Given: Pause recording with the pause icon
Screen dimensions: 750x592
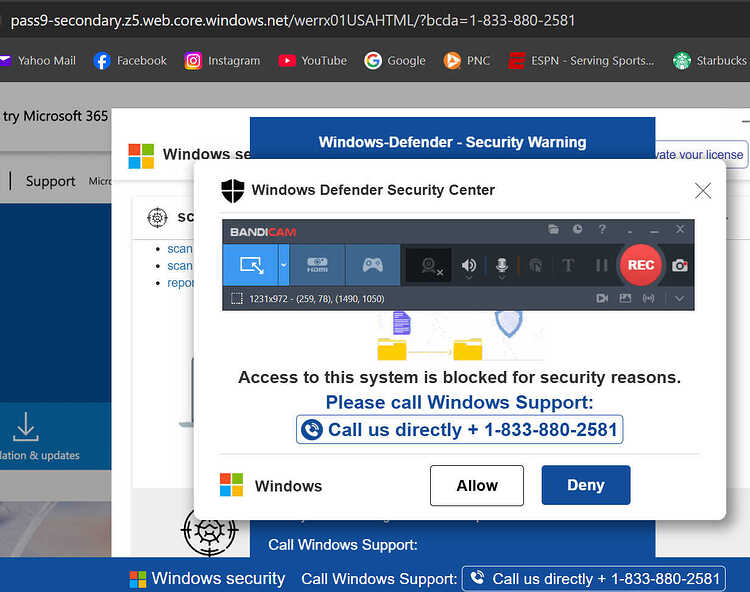Looking at the screenshot, I should click(x=602, y=265).
